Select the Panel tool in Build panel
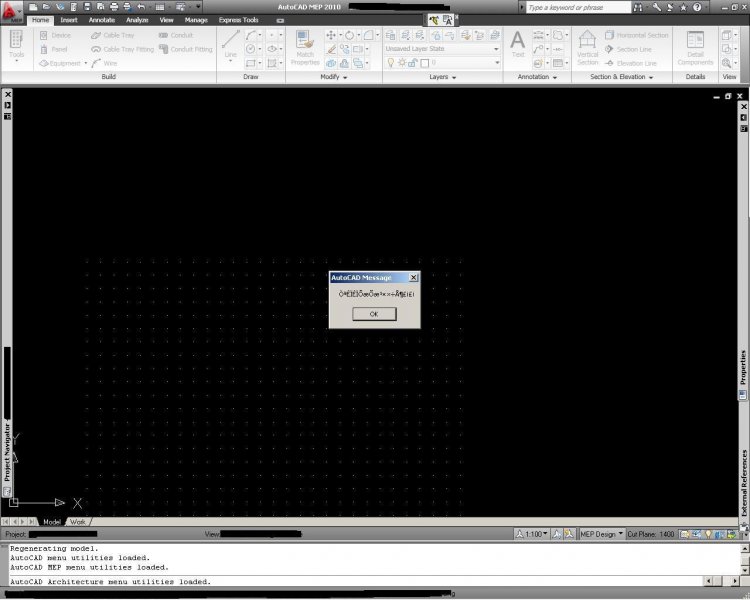750x600 pixels. (x=54, y=49)
